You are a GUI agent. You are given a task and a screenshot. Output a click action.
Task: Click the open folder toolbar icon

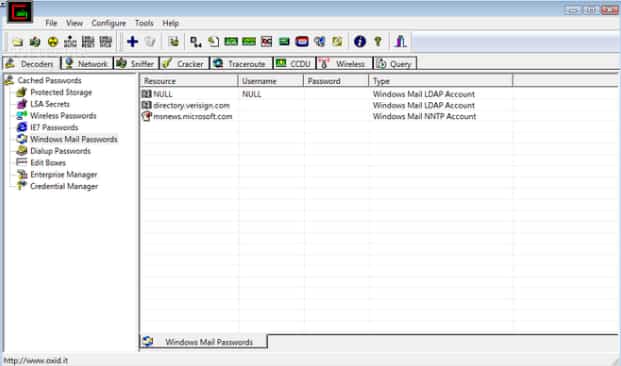point(17,42)
